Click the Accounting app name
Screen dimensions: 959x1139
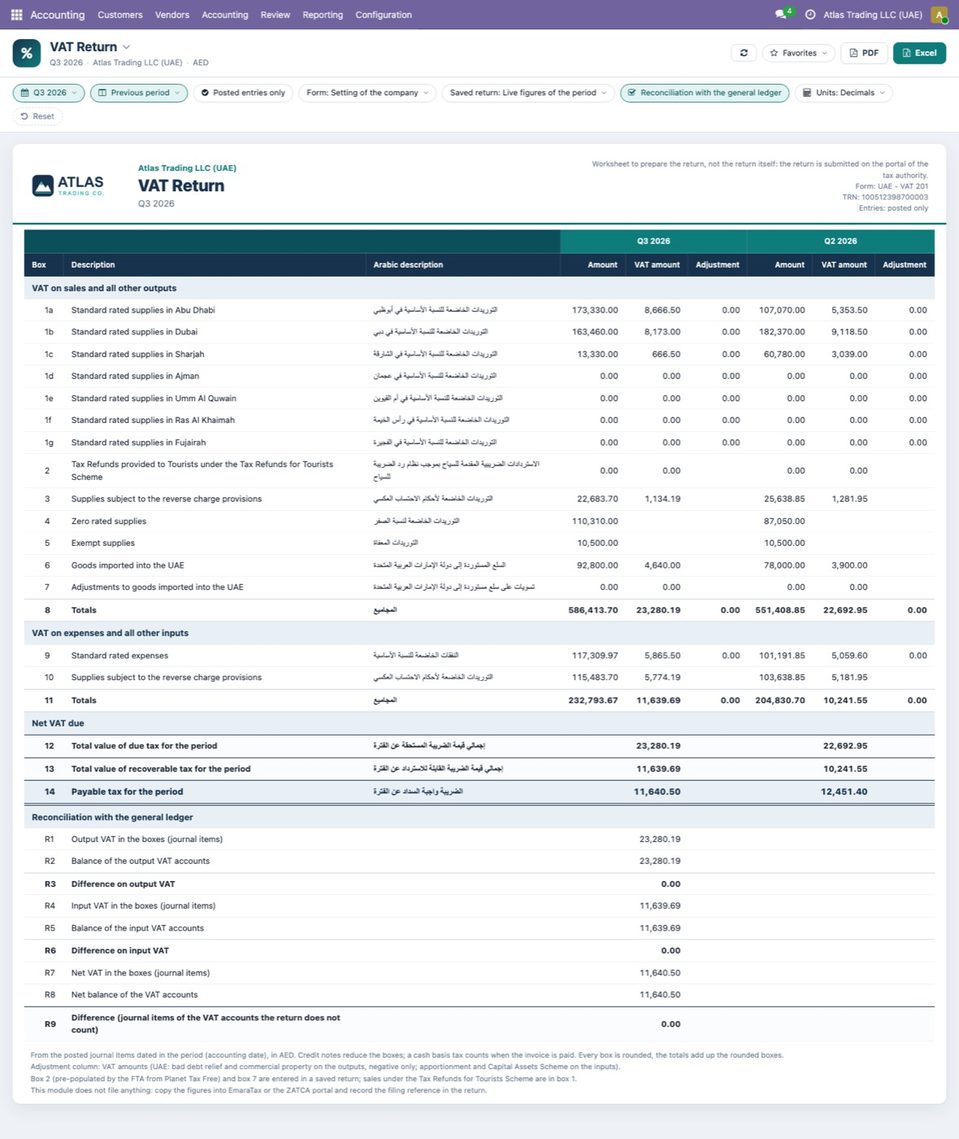pyautogui.click(x=57, y=15)
